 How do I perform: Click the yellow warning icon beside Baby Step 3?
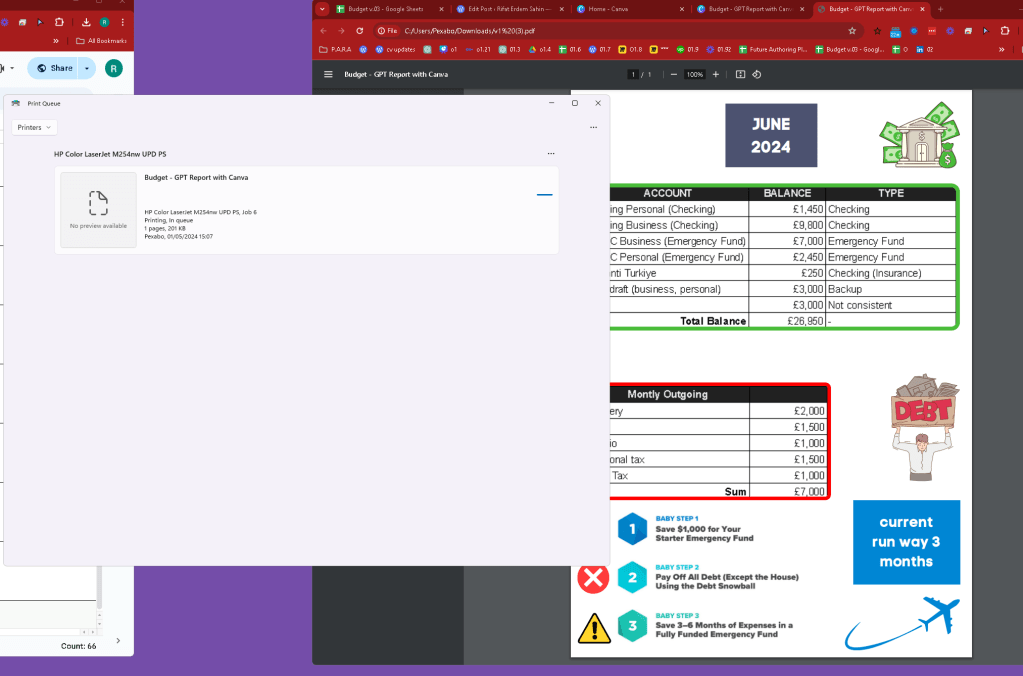(594, 628)
